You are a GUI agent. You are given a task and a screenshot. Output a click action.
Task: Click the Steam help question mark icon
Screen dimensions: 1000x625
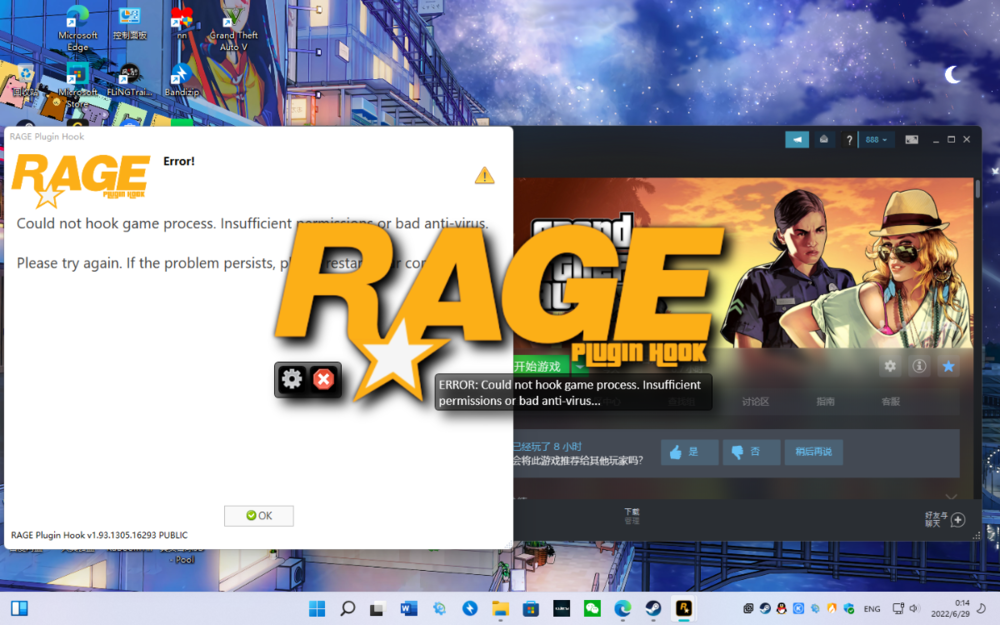[849, 140]
